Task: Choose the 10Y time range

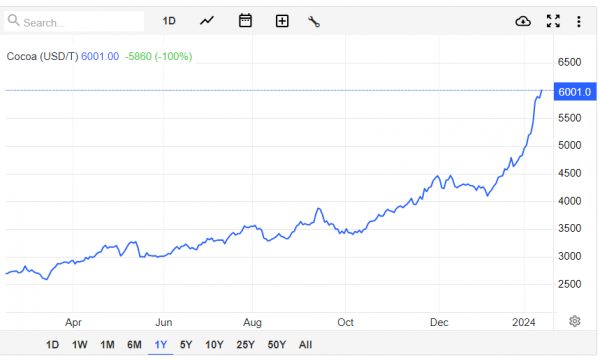Action: 214,345
